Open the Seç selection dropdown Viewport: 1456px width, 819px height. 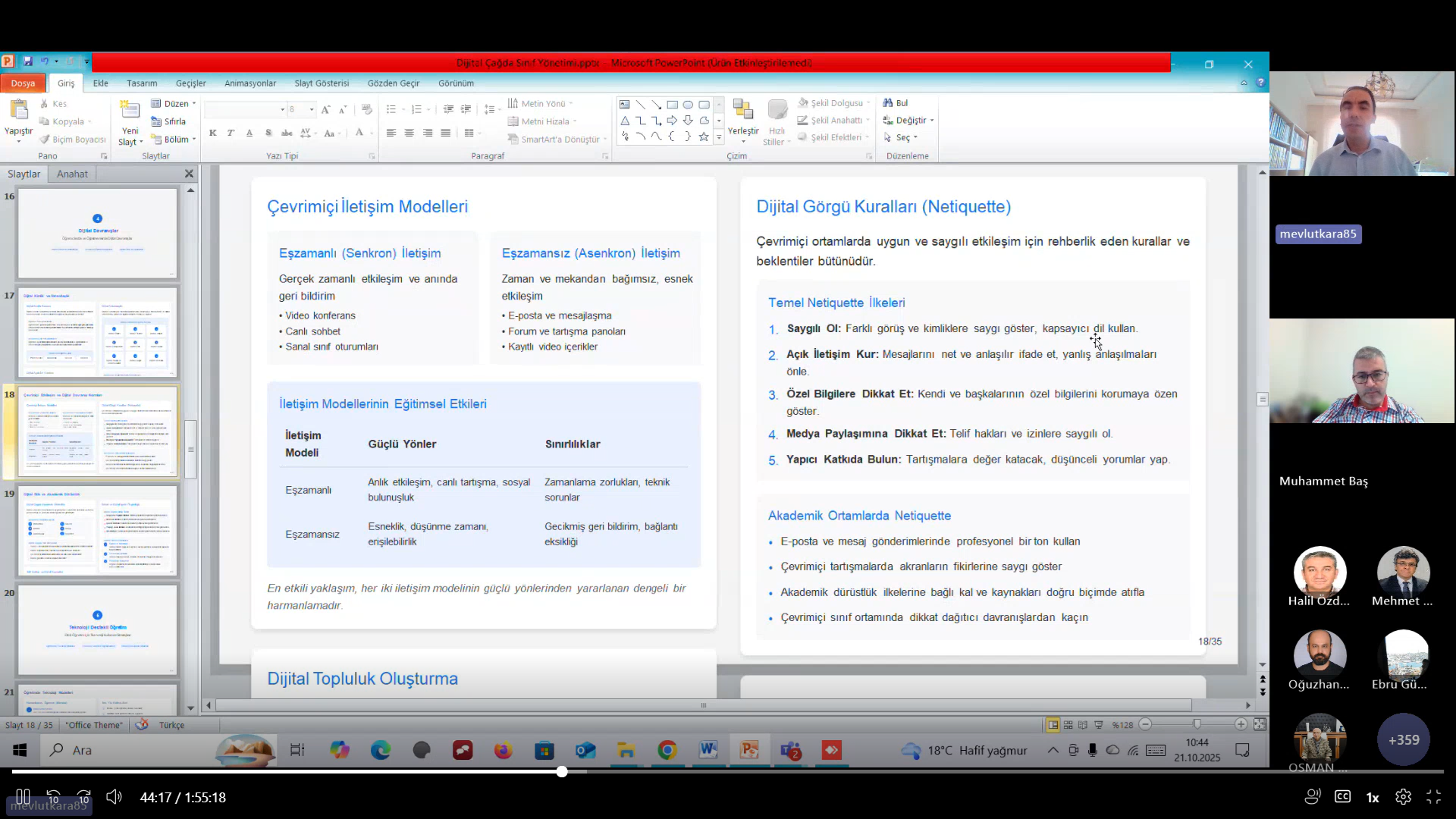pos(902,138)
